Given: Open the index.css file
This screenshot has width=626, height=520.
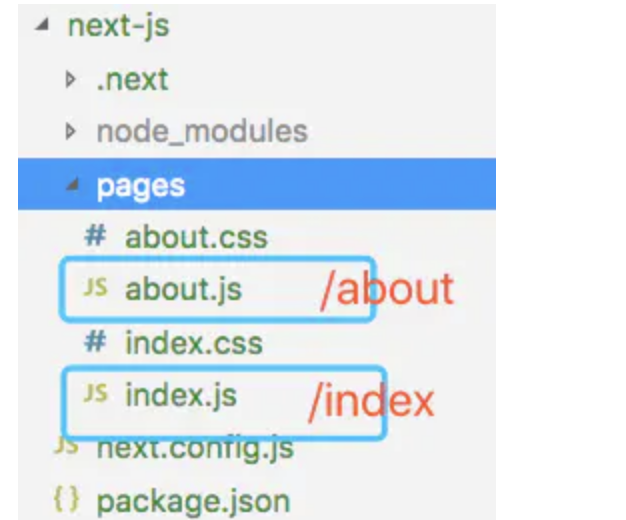Looking at the screenshot, I should tap(193, 342).
